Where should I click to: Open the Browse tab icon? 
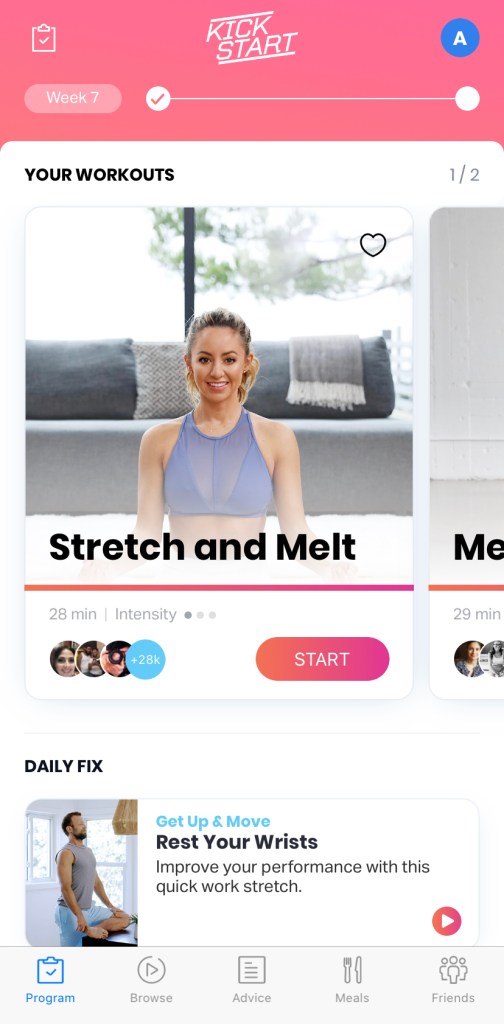coord(151,970)
